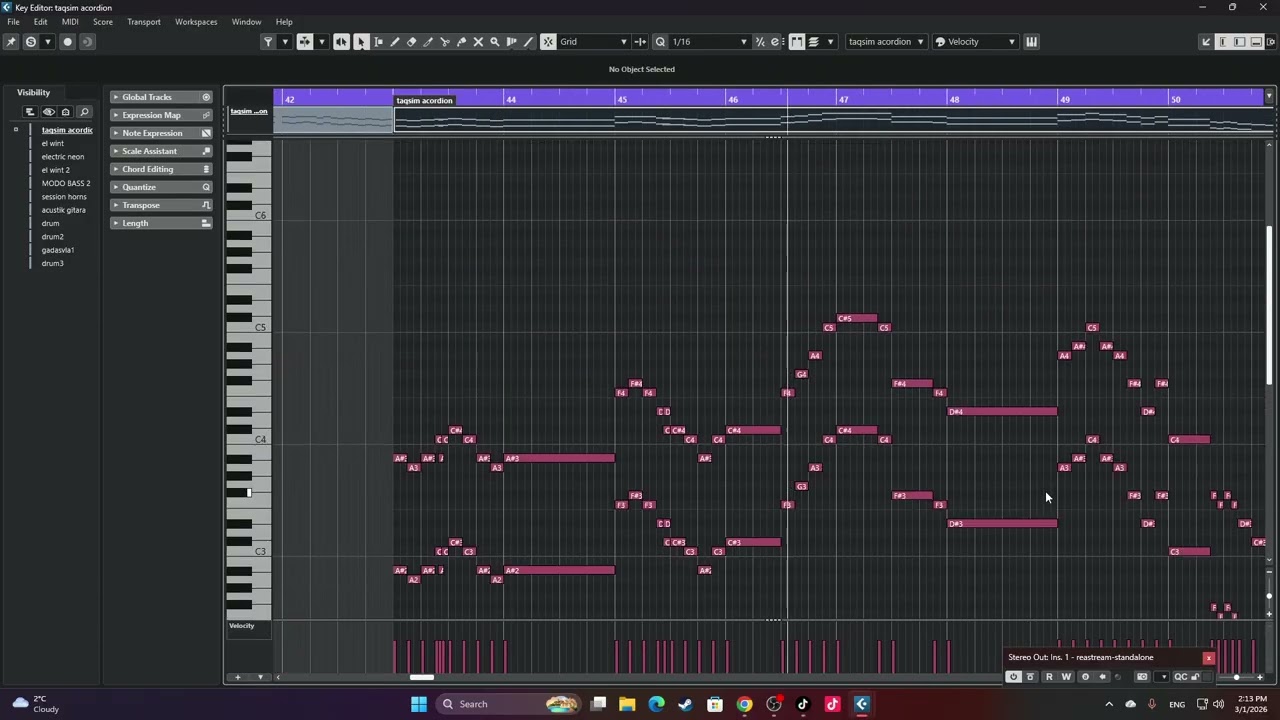Click the iterative quantize icon
Image resolution: width=1280 pixels, height=720 pixels.
pyautogui.click(x=760, y=42)
